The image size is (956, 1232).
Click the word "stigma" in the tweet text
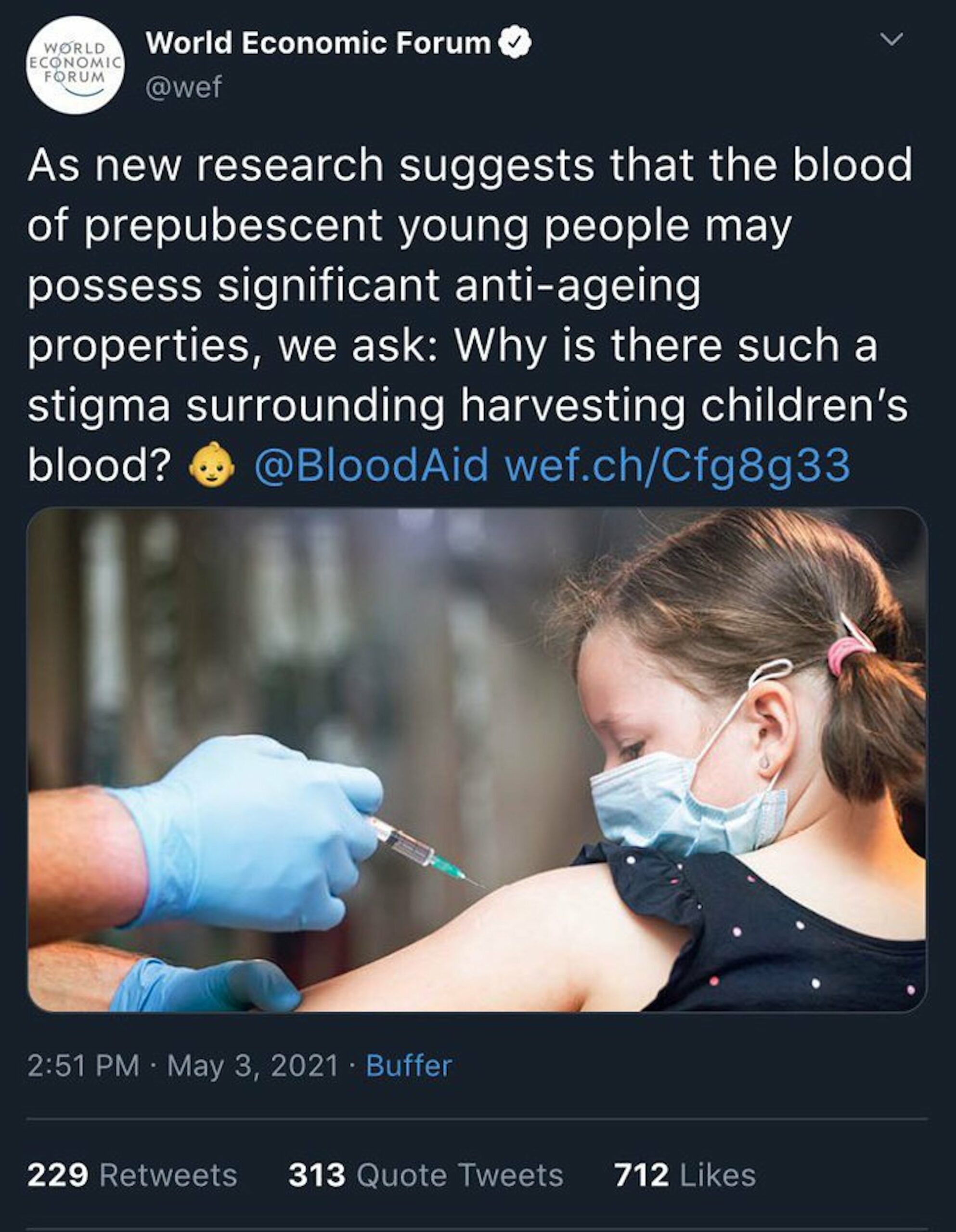[99, 406]
